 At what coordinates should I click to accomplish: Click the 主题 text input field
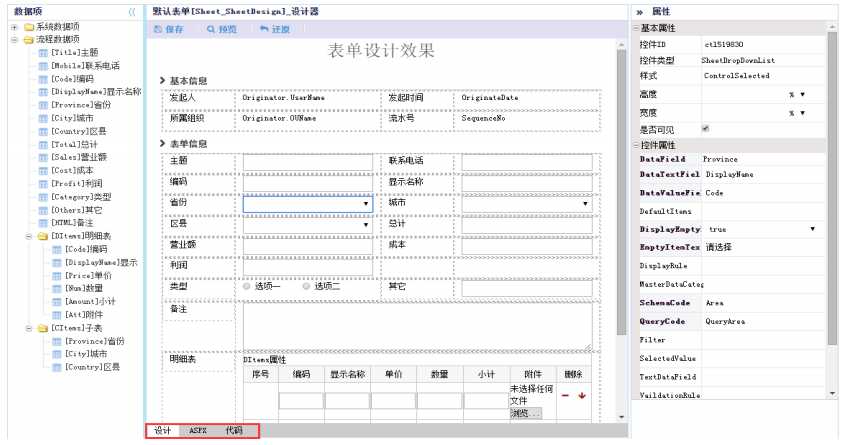click(308, 163)
